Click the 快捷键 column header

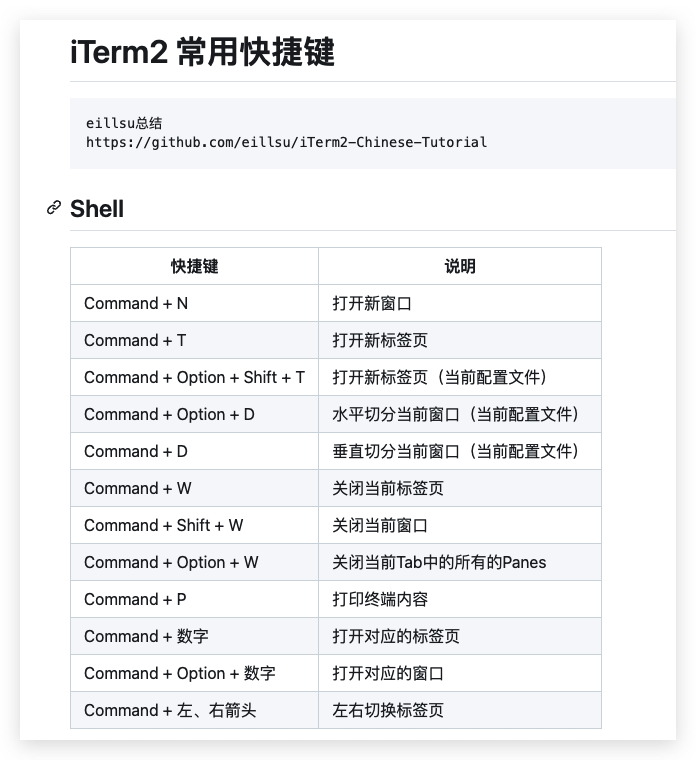click(194, 266)
